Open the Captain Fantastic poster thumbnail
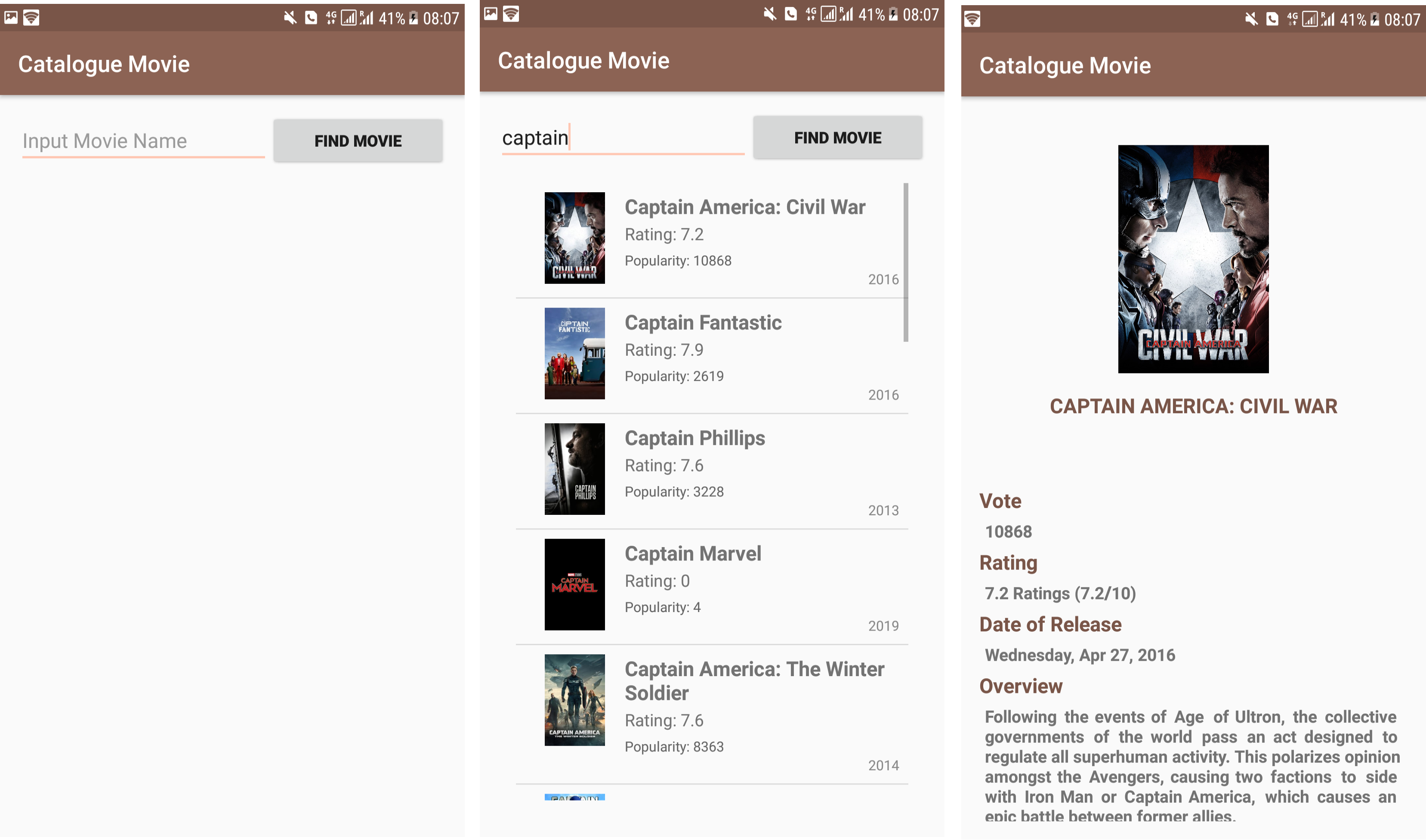The width and height of the screenshot is (1426, 840). point(574,353)
